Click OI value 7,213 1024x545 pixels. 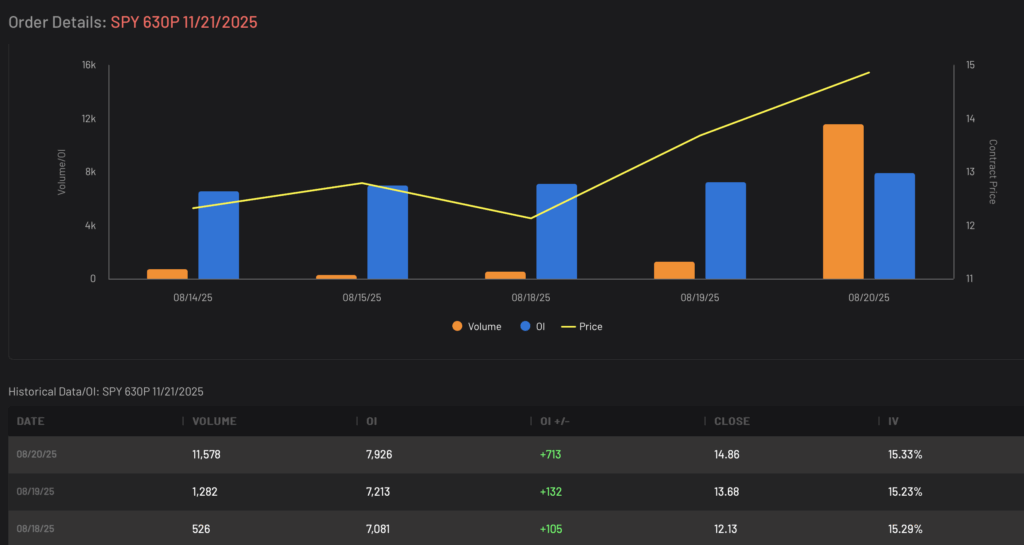point(377,491)
